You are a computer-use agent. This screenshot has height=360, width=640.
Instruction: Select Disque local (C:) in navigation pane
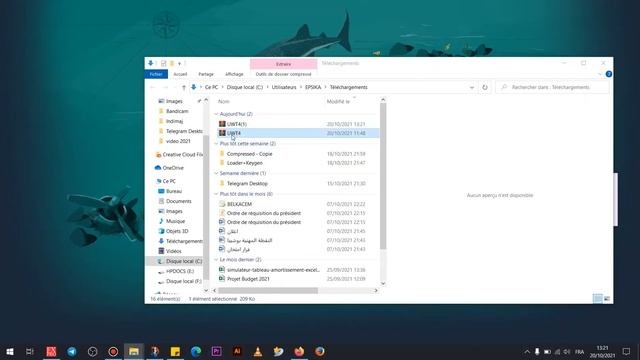coord(184,261)
